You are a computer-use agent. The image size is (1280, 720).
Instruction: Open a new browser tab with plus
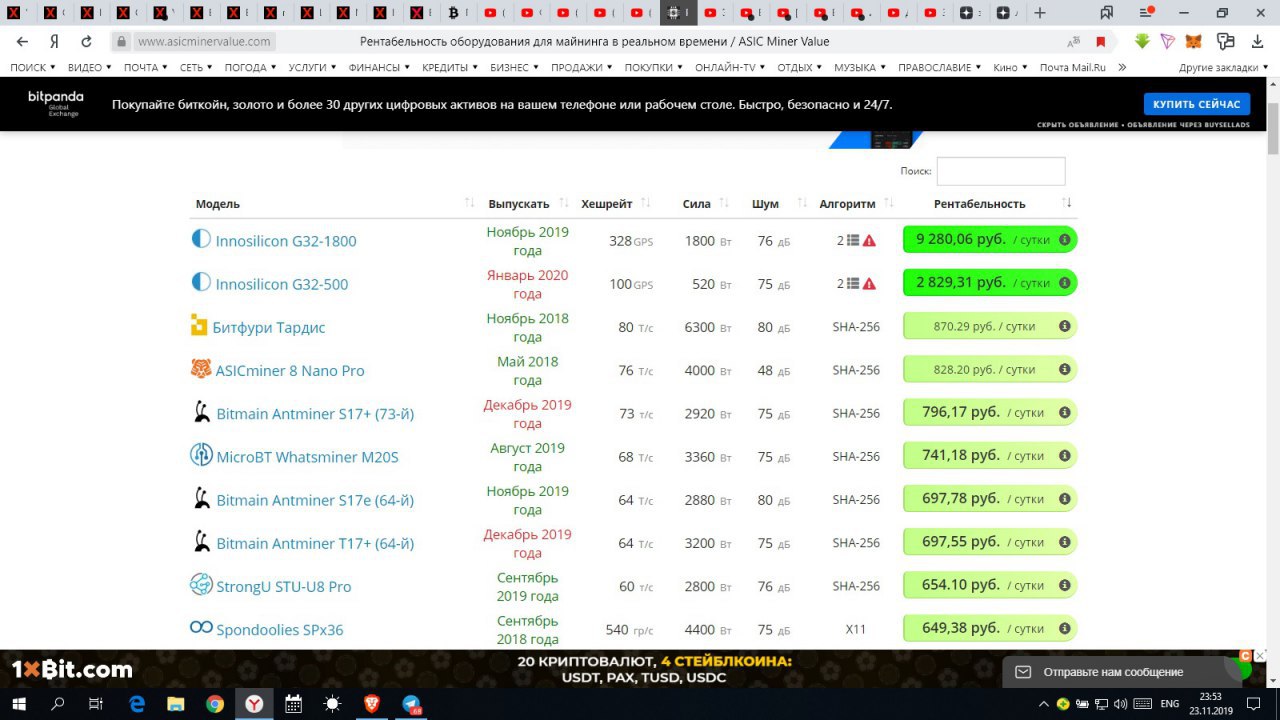[1040, 13]
